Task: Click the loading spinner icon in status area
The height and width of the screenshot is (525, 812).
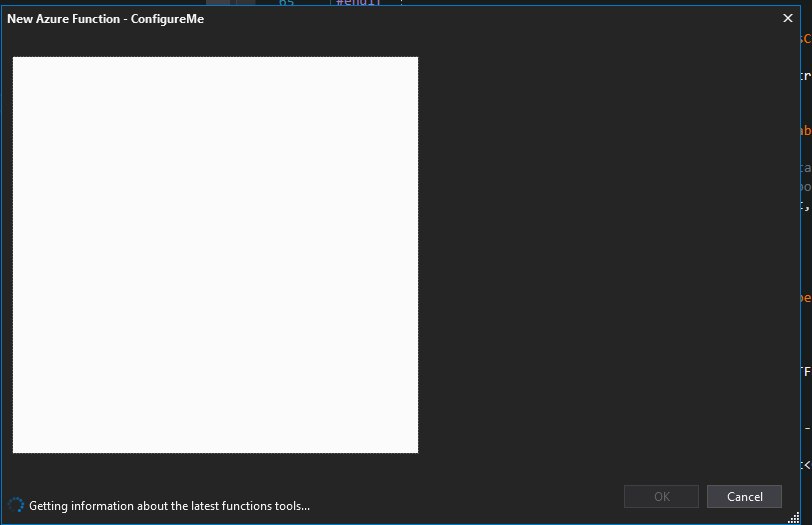Action: click(16, 505)
